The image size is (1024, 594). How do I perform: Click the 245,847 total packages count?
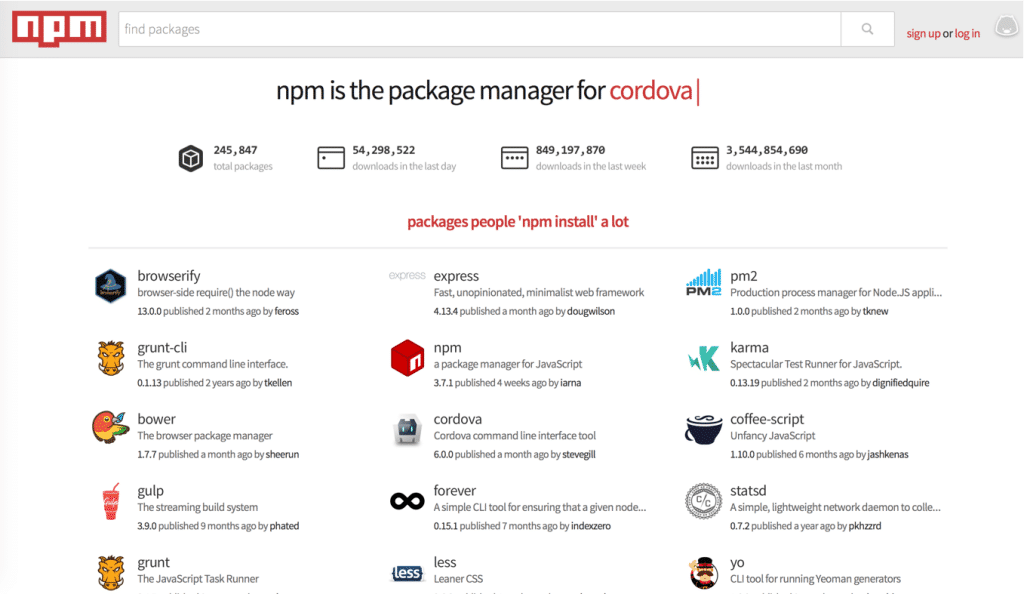pyautogui.click(x=235, y=150)
